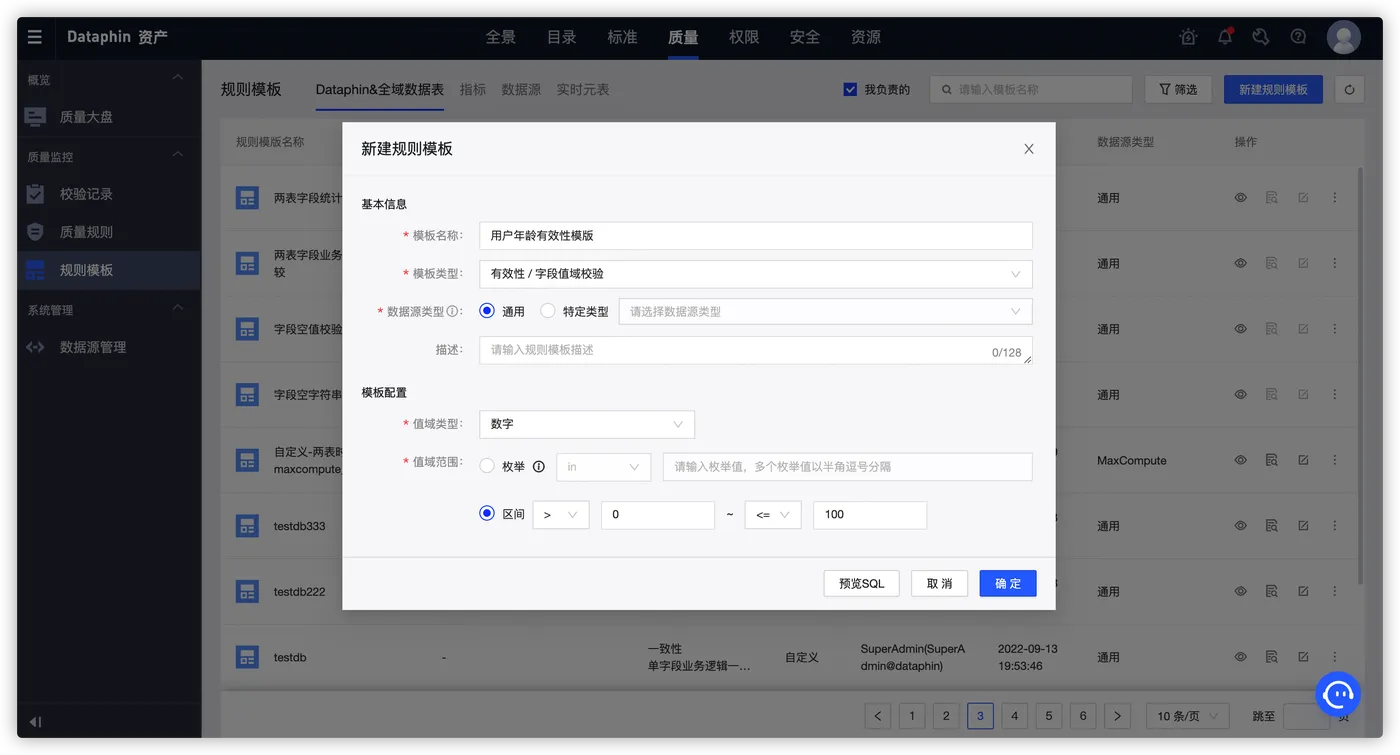Open the help question-mark icon
Viewport: 1400px width, 755px height.
coord(1298,37)
